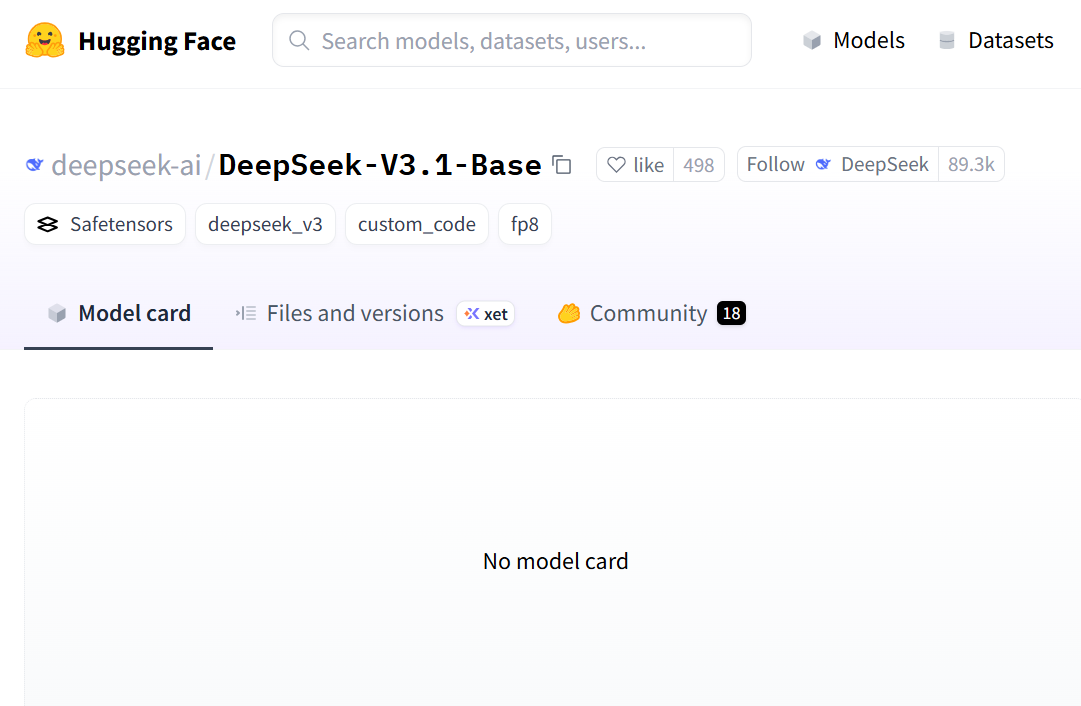Open the Models navigation item
Screen dimensions: 1081x706
coord(853,40)
